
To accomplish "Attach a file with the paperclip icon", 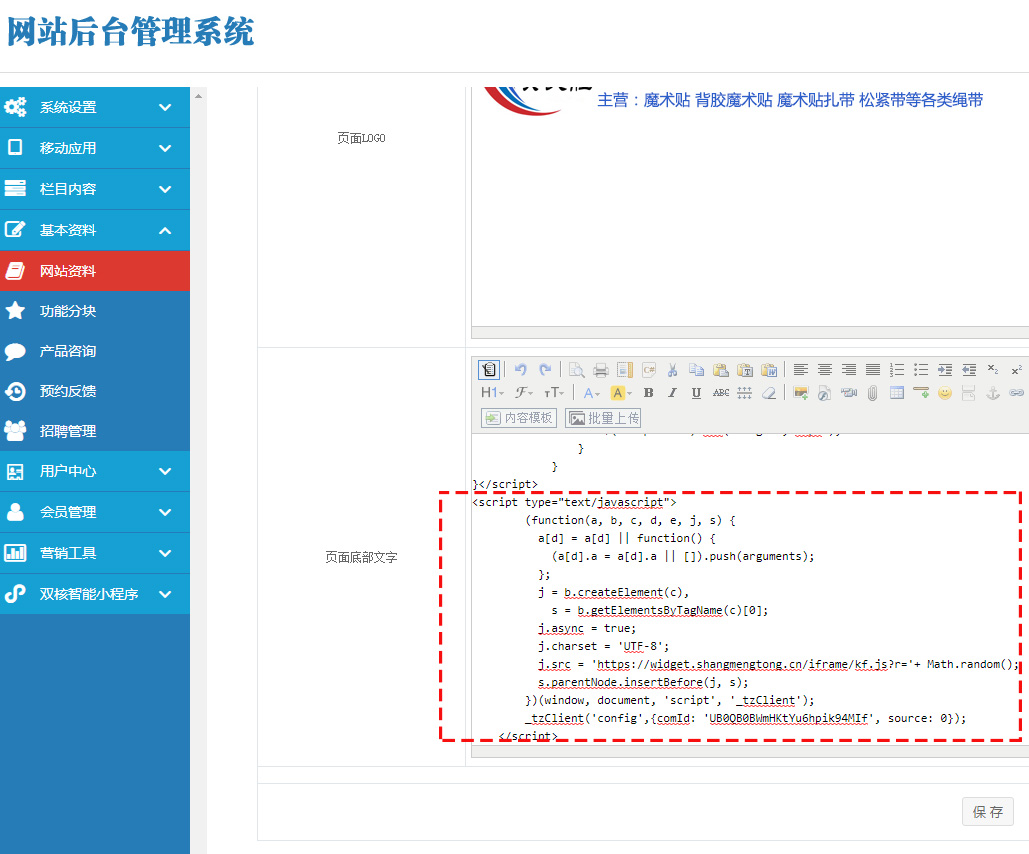I will click(x=873, y=393).
